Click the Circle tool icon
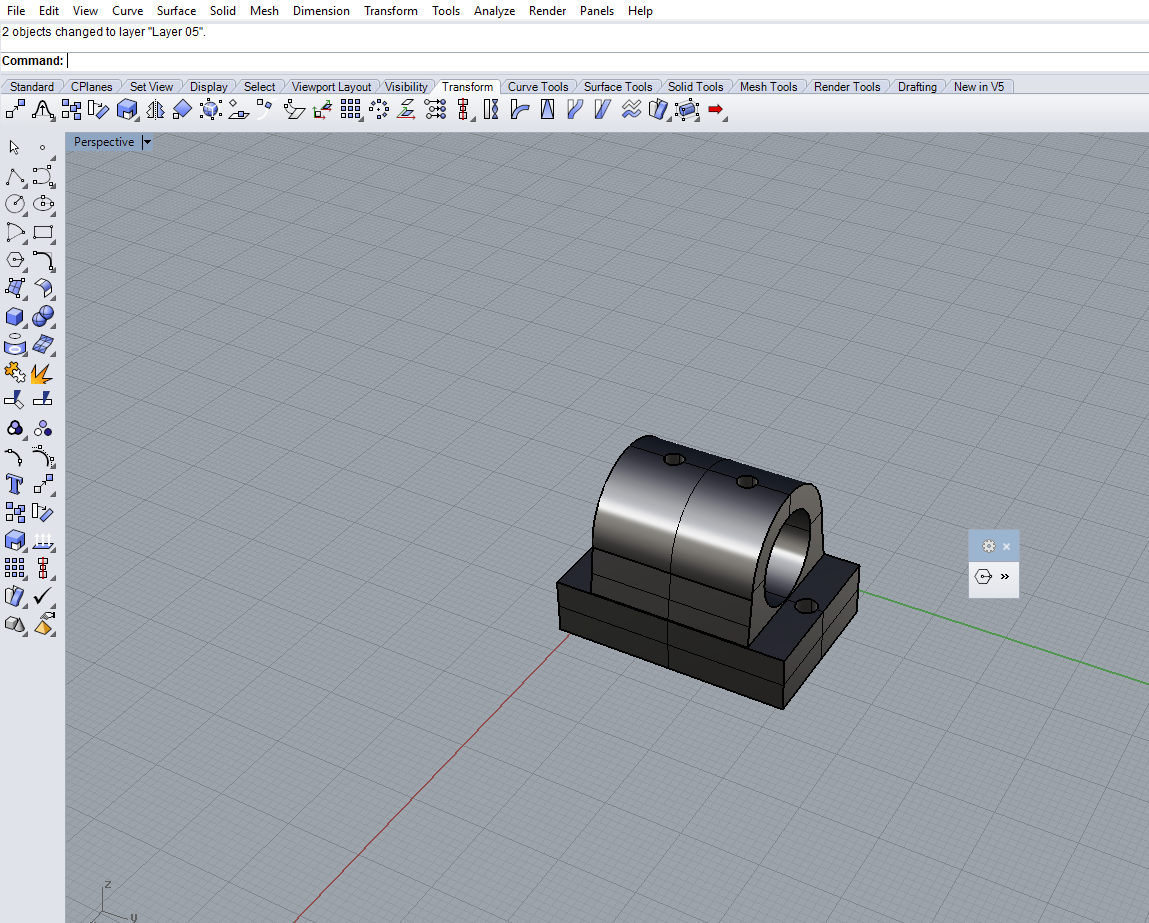The height and width of the screenshot is (923, 1149). click(14, 204)
